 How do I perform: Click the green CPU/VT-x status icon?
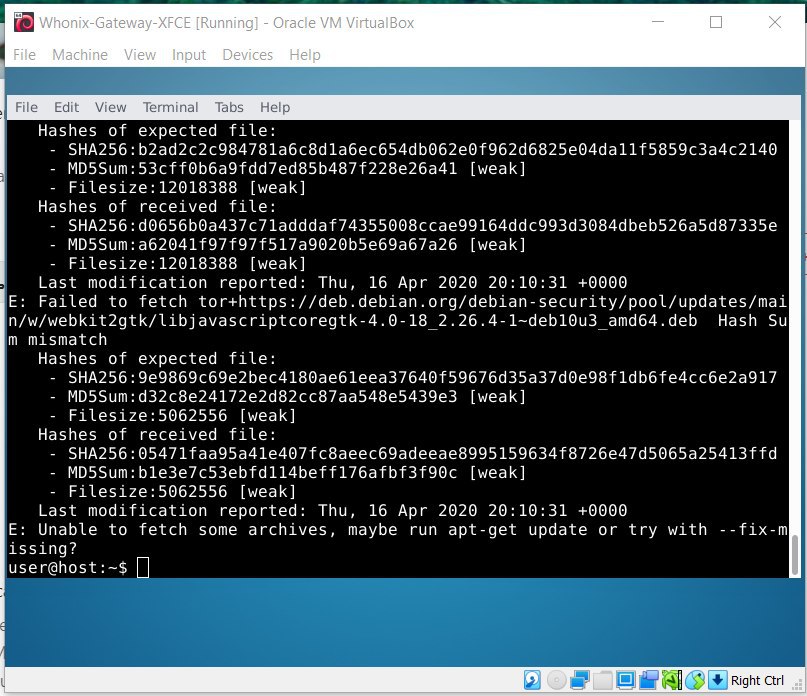click(x=672, y=680)
